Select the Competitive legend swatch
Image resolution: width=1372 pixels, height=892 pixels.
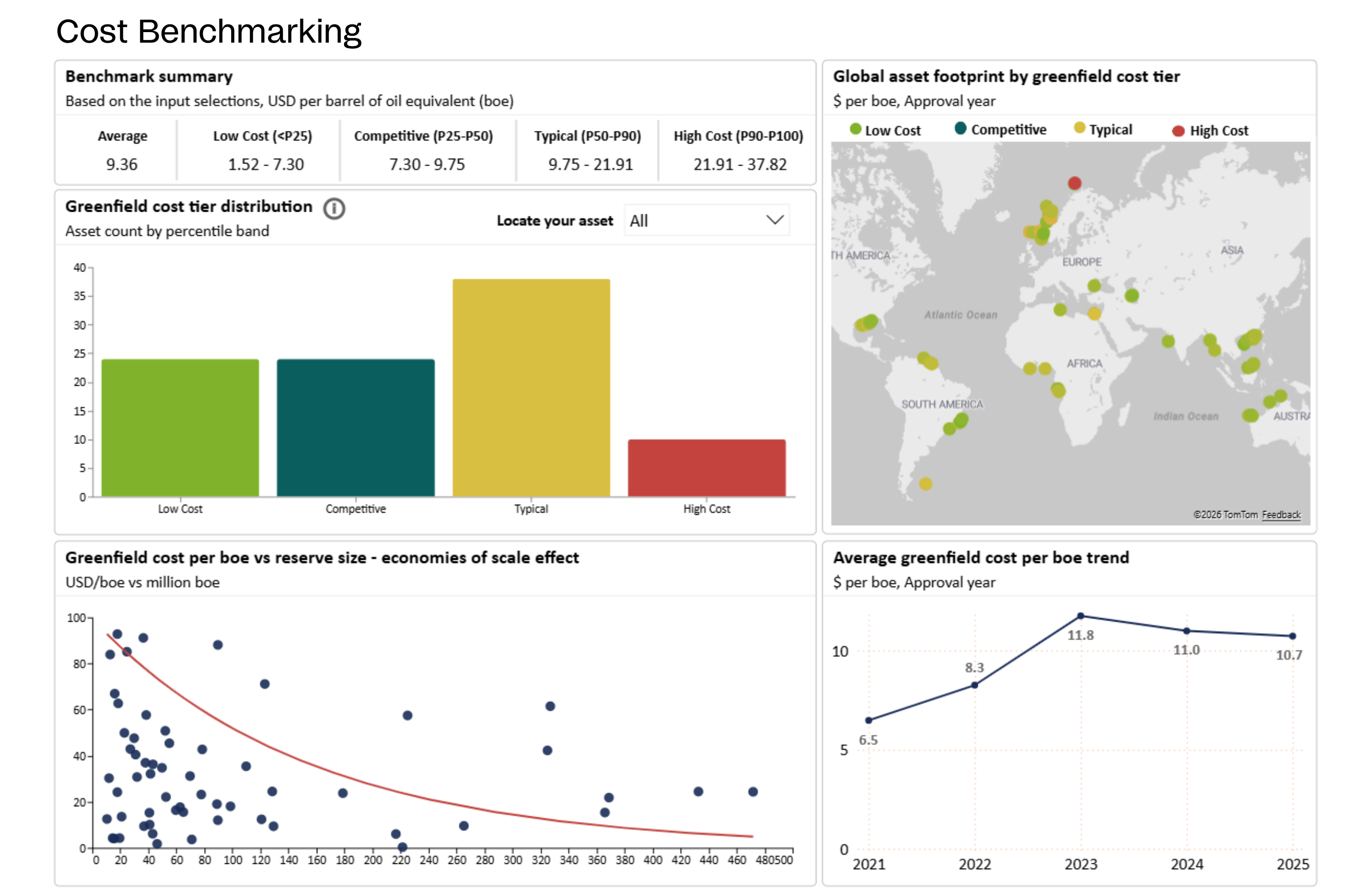pyautogui.click(x=960, y=128)
